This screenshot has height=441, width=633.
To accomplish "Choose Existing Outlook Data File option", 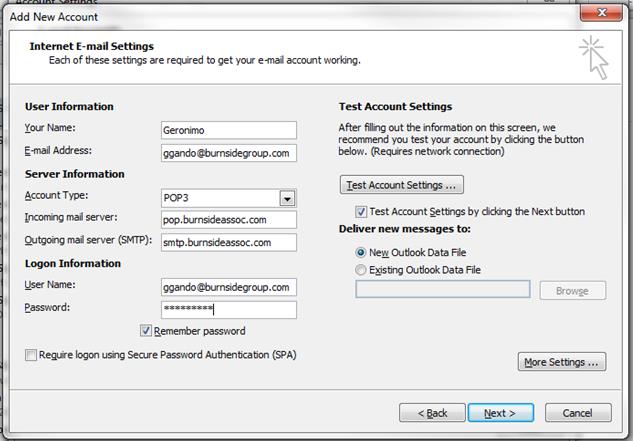I will (x=361, y=270).
